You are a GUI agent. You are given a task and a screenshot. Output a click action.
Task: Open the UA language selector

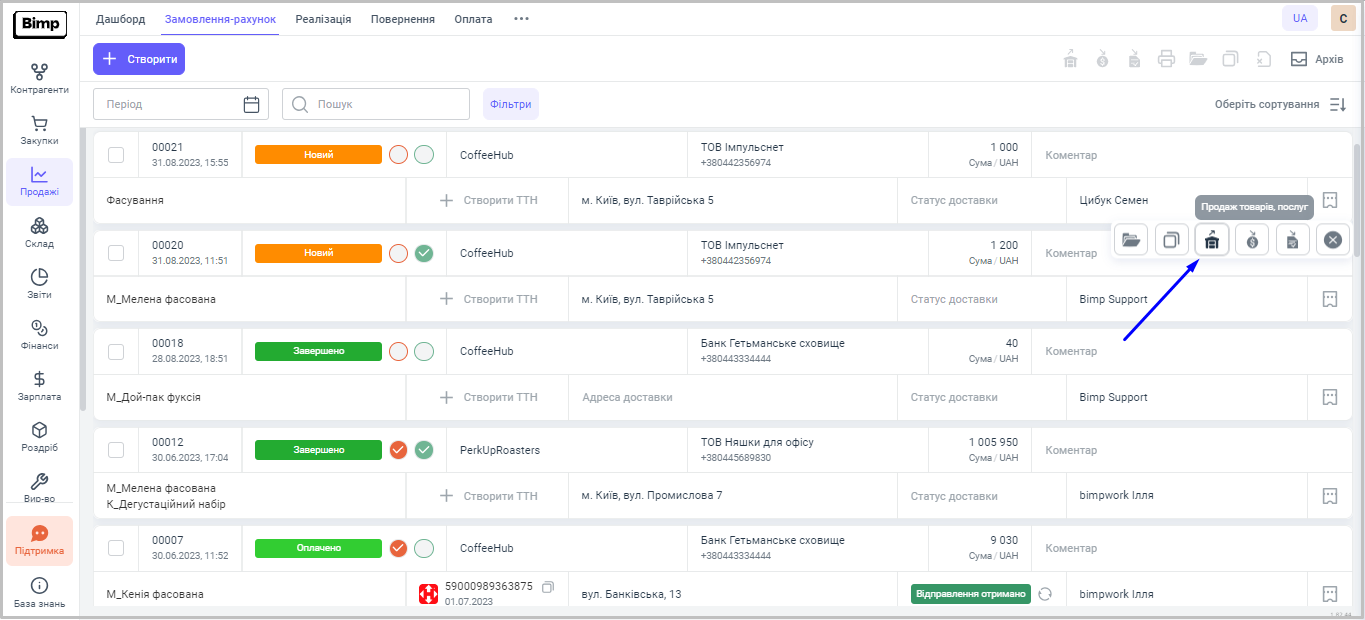click(1299, 18)
